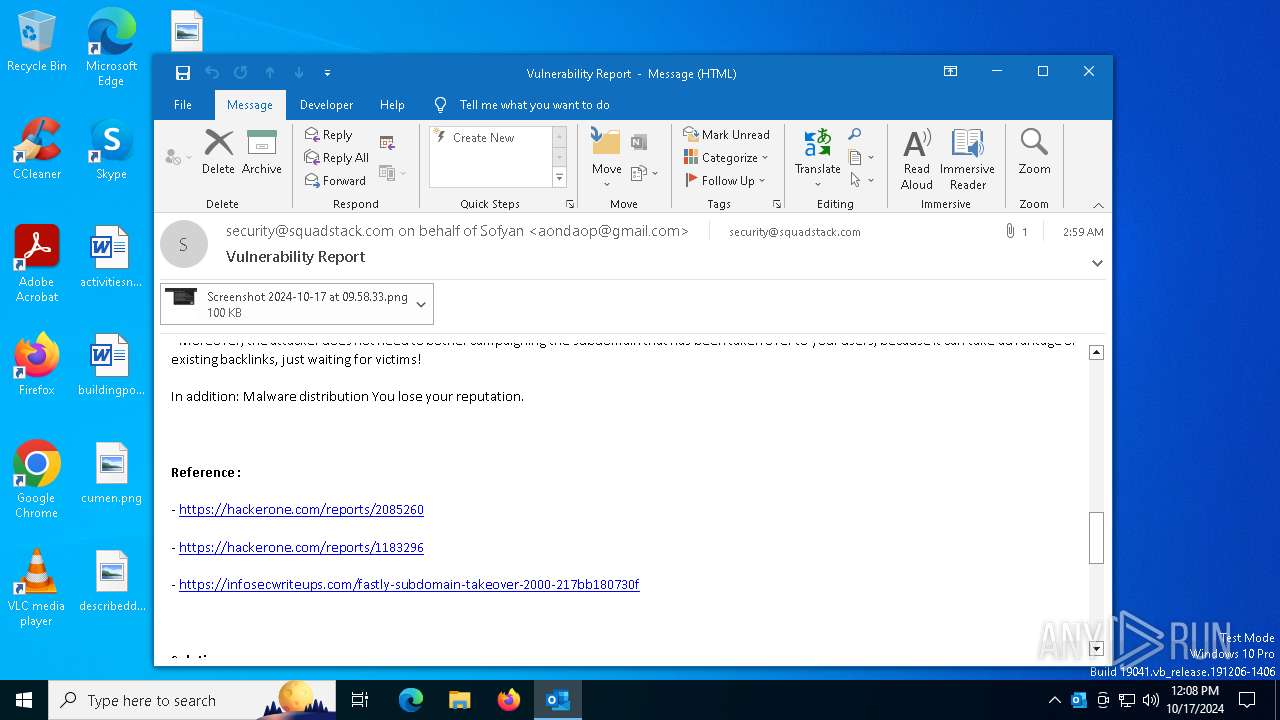Open the infosecwriteups fastly-subdomain-takeover link
The height and width of the screenshot is (720, 1280).
pyautogui.click(x=409, y=585)
